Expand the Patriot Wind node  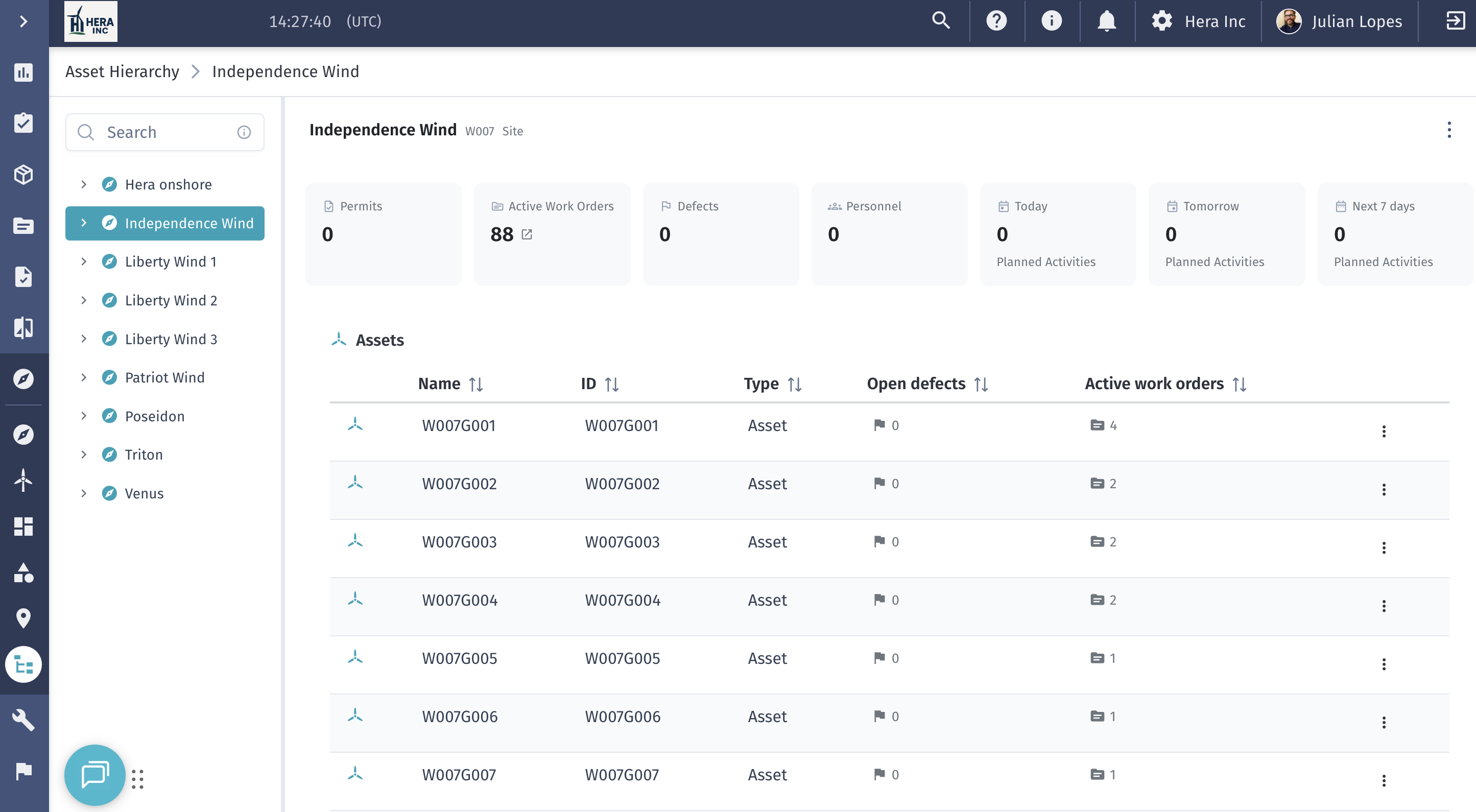point(84,377)
